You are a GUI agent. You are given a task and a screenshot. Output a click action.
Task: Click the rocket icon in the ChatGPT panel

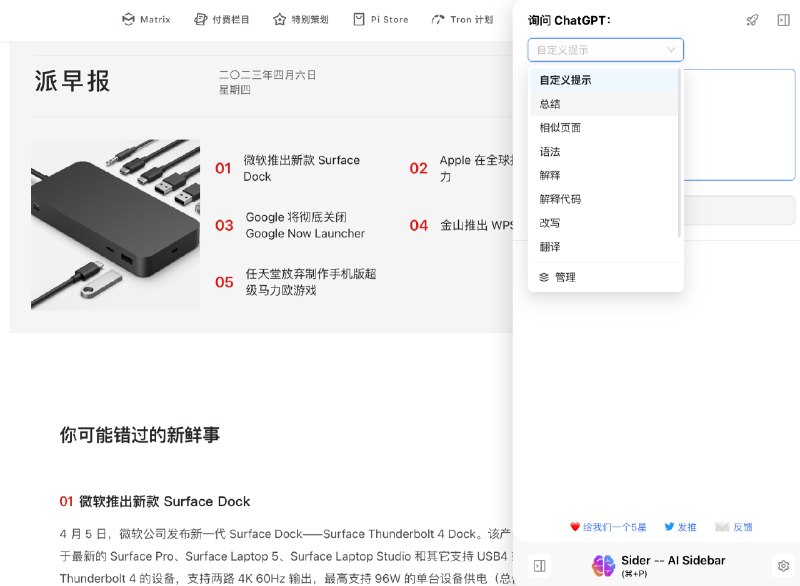752,20
